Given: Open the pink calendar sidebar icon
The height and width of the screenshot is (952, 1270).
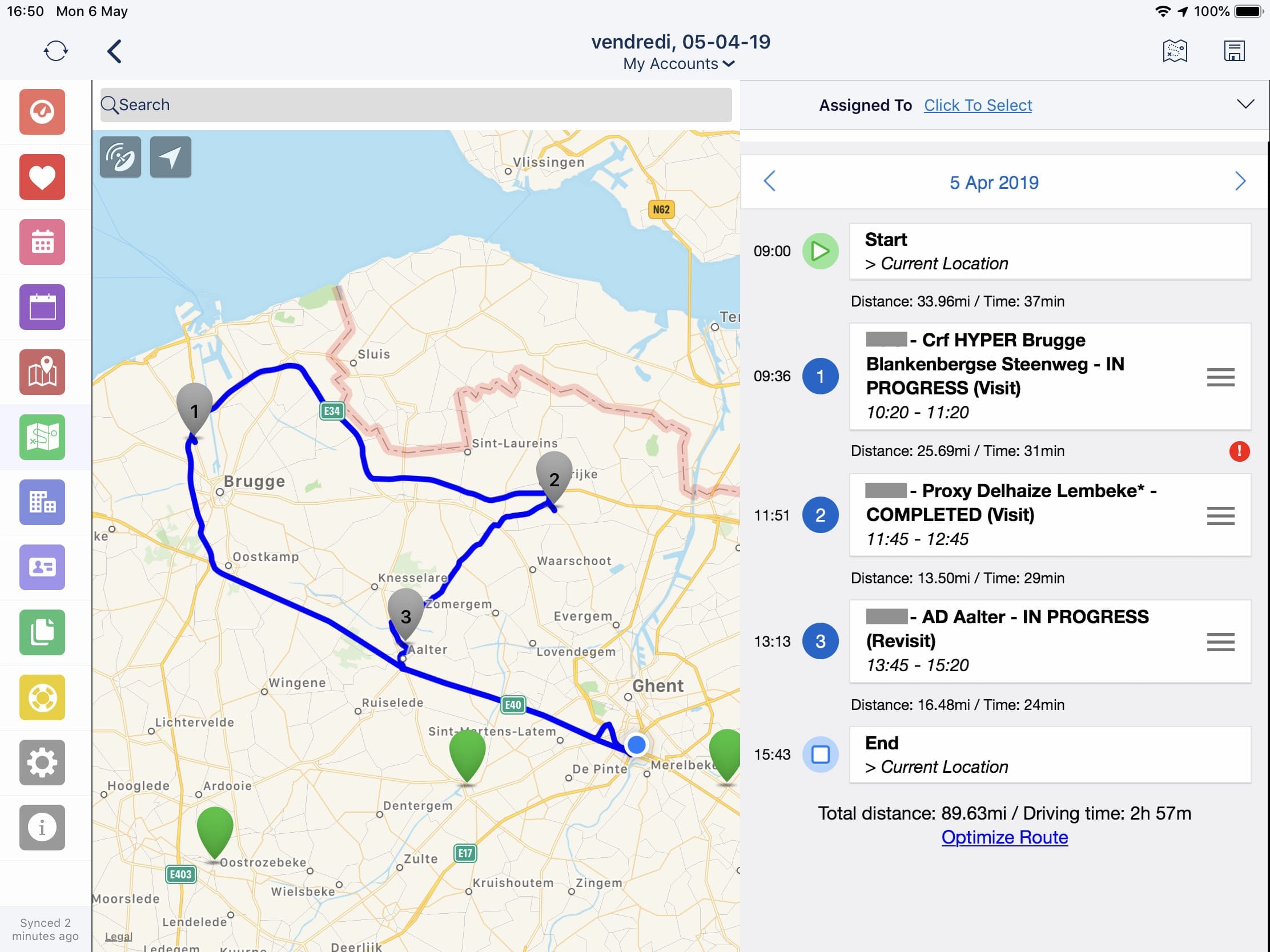Looking at the screenshot, I should click(x=42, y=241).
